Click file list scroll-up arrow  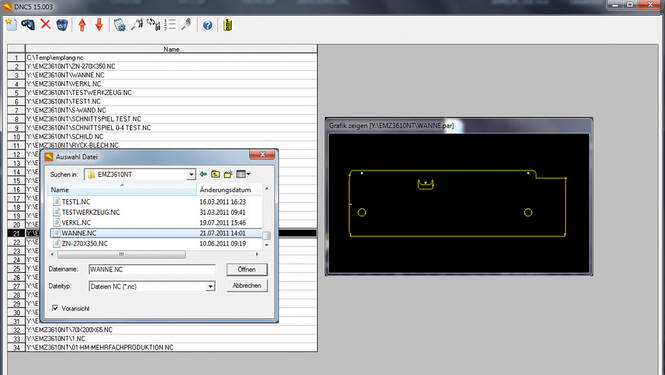(266, 188)
